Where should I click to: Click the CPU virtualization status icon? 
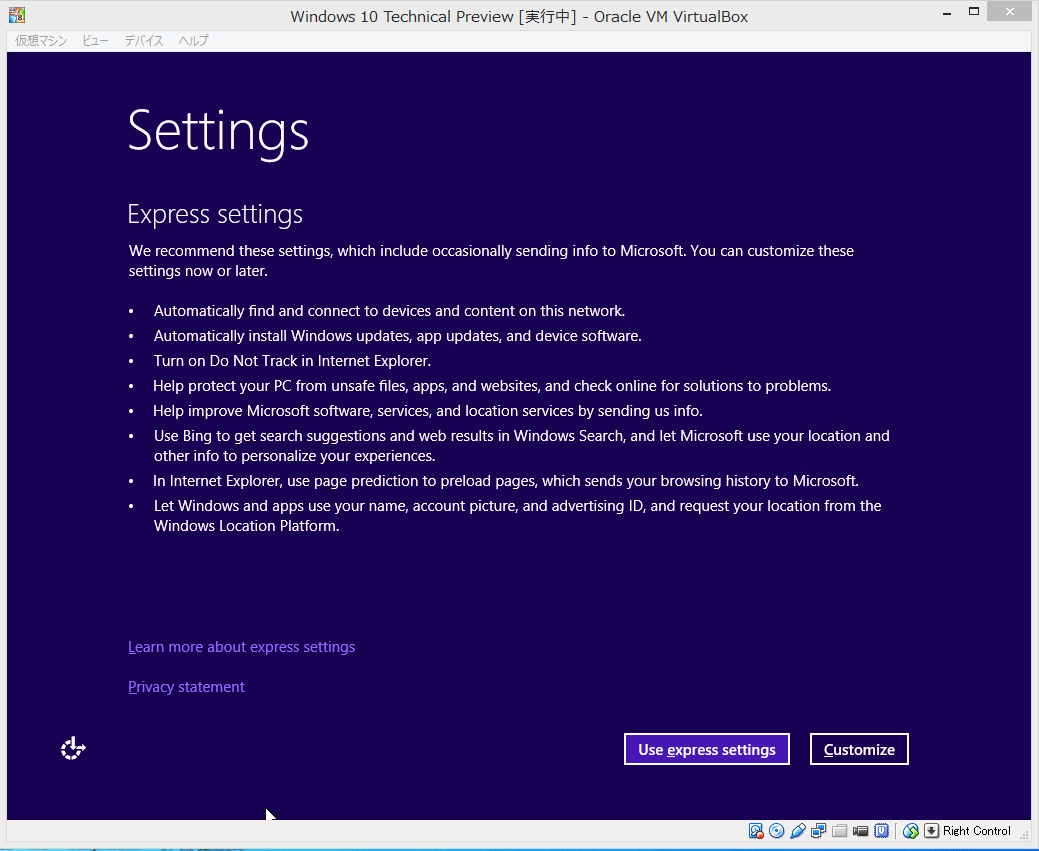(x=881, y=830)
